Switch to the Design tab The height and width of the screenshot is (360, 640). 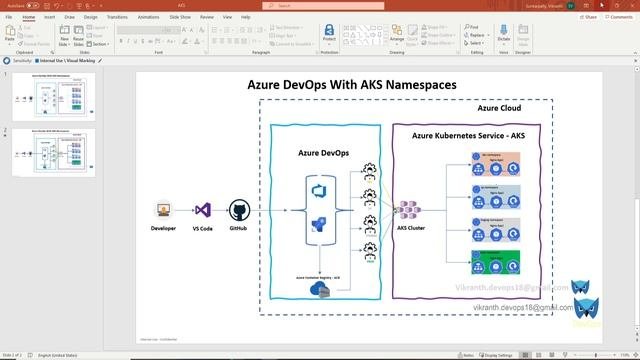coord(91,17)
